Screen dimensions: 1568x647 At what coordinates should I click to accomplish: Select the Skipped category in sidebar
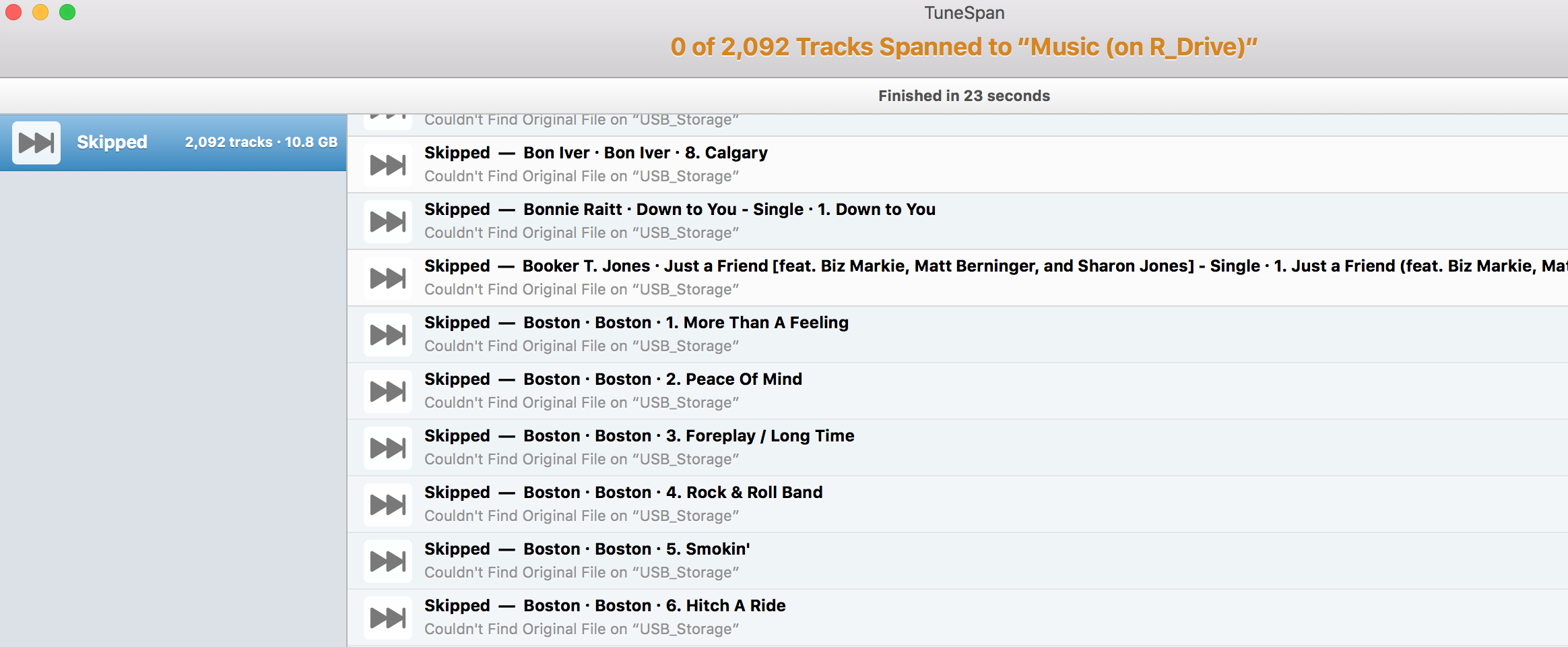(x=112, y=142)
